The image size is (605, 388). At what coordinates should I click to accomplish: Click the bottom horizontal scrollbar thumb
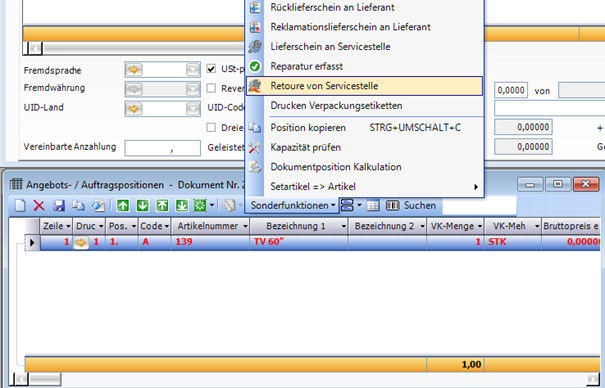(x=45, y=379)
